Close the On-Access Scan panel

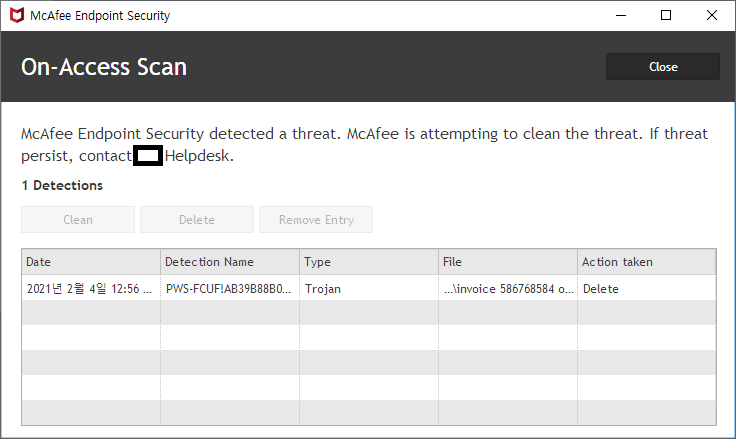pyautogui.click(x=662, y=67)
